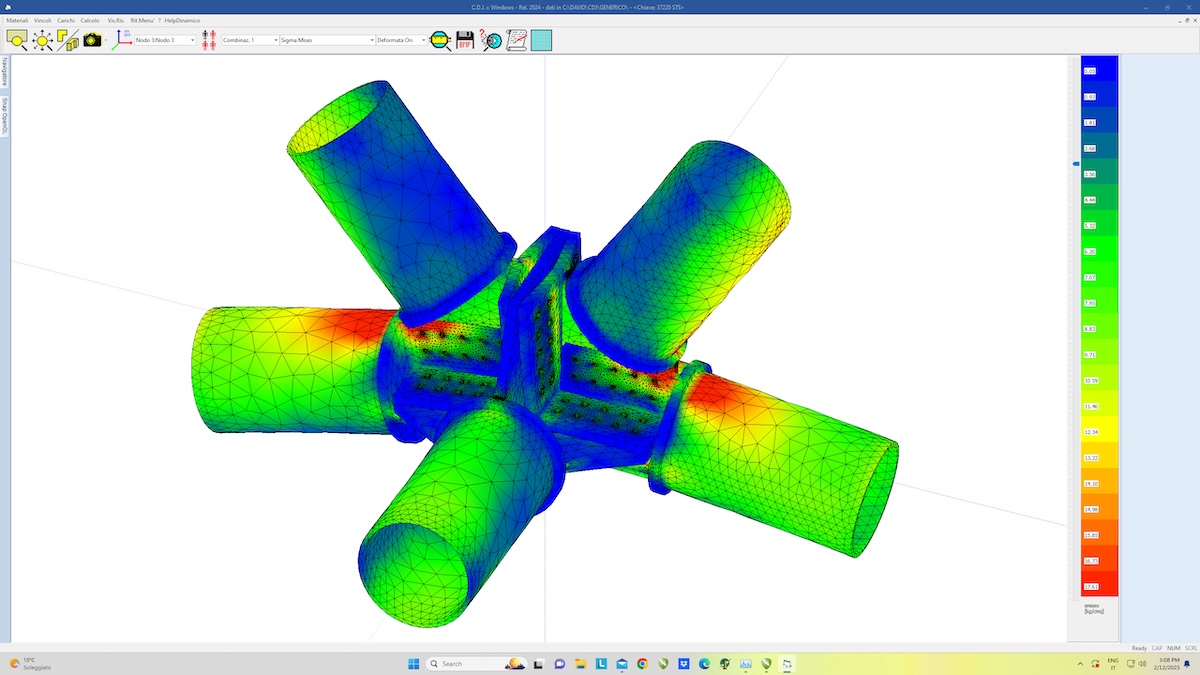
Task: Open the Dropbox taskbar icon
Action: coord(684,663)
